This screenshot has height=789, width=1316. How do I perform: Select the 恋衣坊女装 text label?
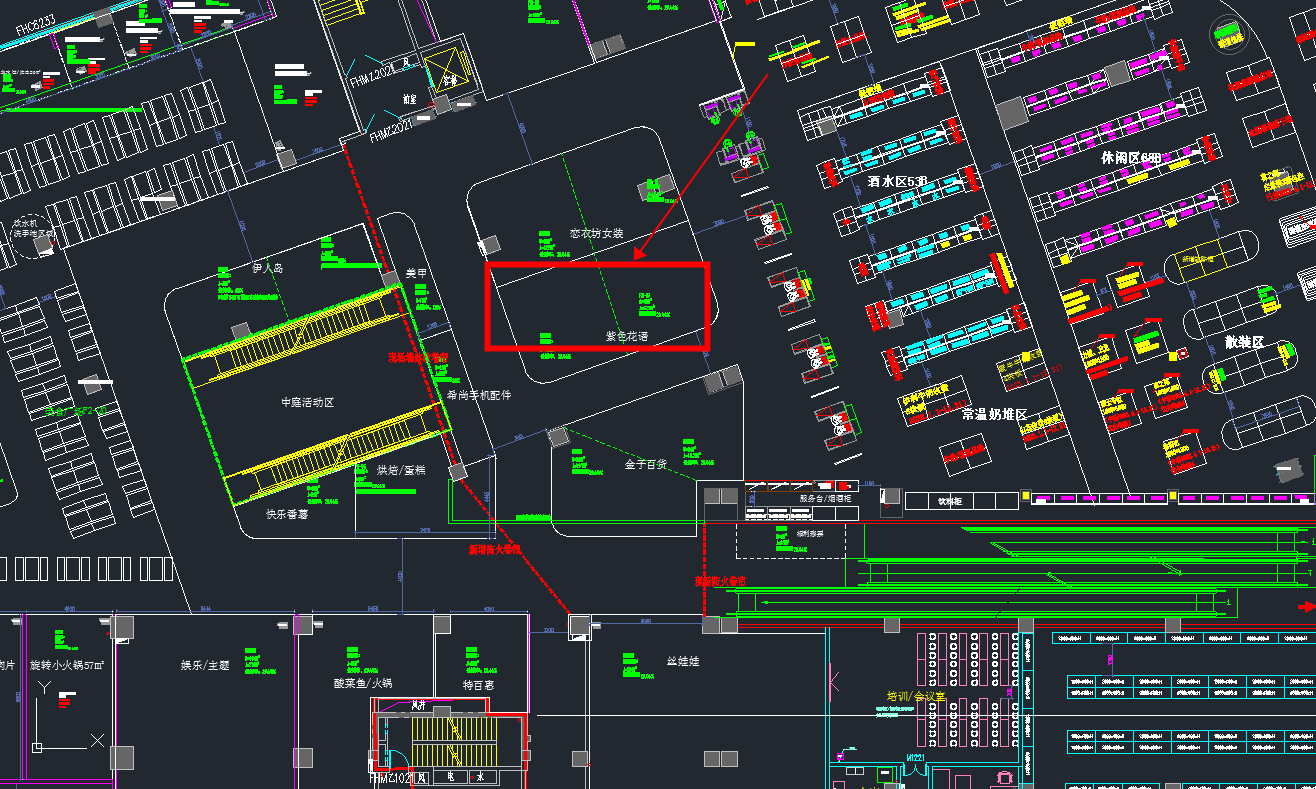click(596, 233)
